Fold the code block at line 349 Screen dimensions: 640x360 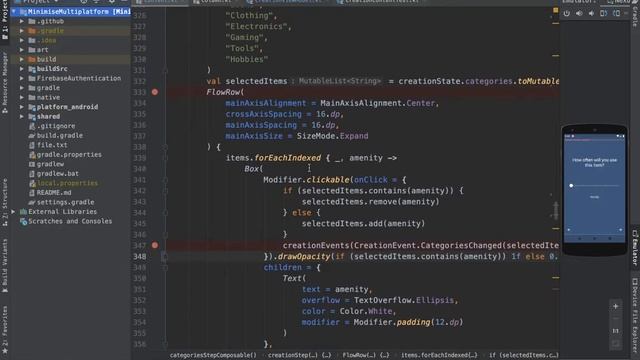165,268
